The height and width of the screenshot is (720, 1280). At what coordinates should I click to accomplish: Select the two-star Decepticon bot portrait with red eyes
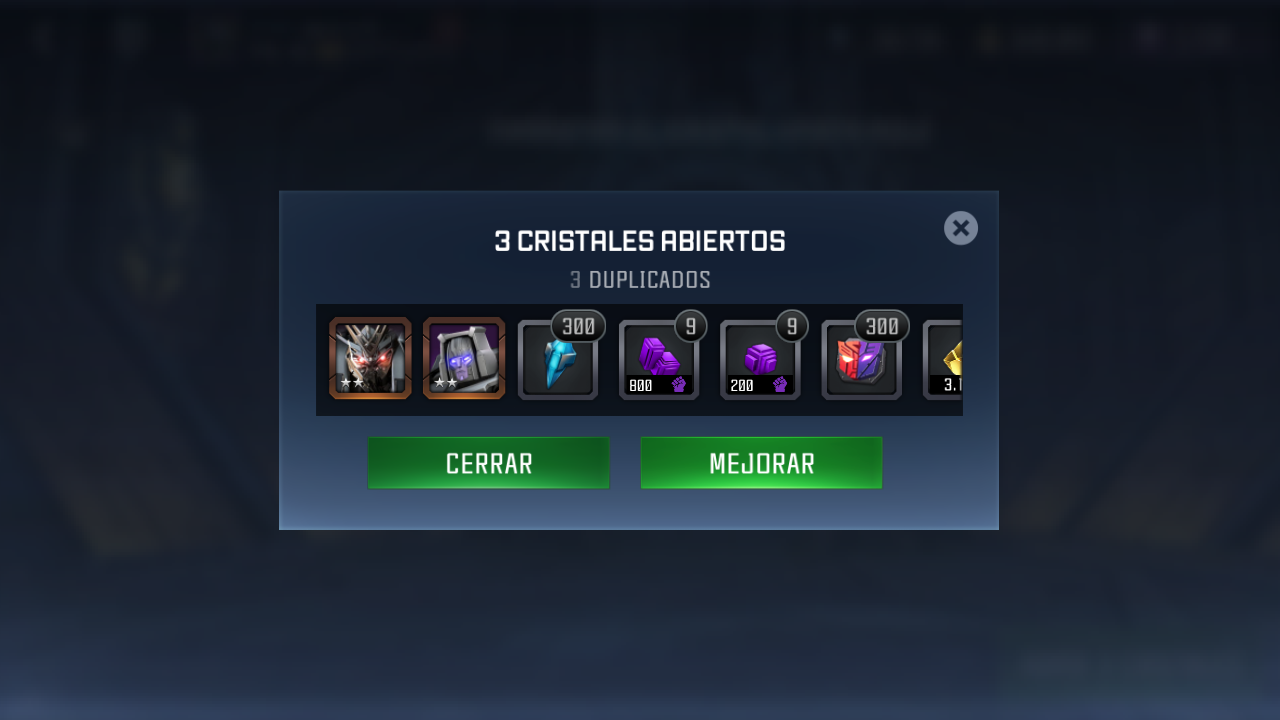(x=370, y=358)
